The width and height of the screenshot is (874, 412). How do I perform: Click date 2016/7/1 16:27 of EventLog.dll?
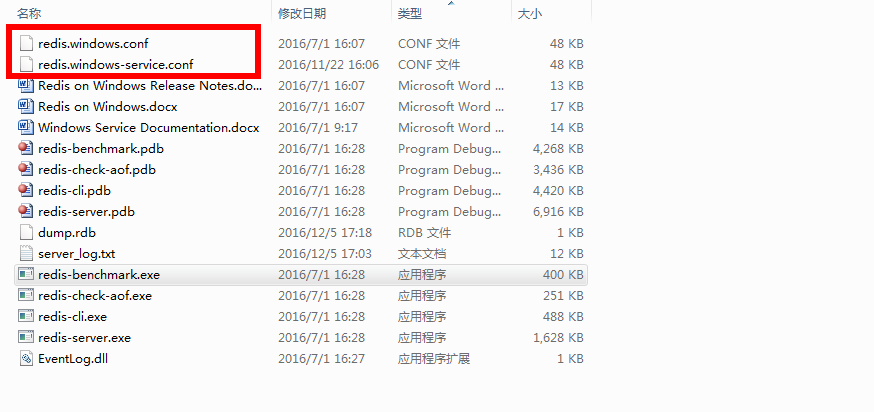[x=322, y=358]
